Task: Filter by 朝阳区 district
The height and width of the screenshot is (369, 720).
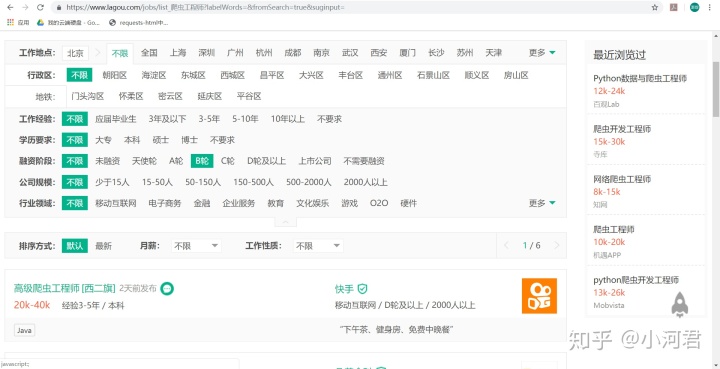Action: tap(115, 75)
